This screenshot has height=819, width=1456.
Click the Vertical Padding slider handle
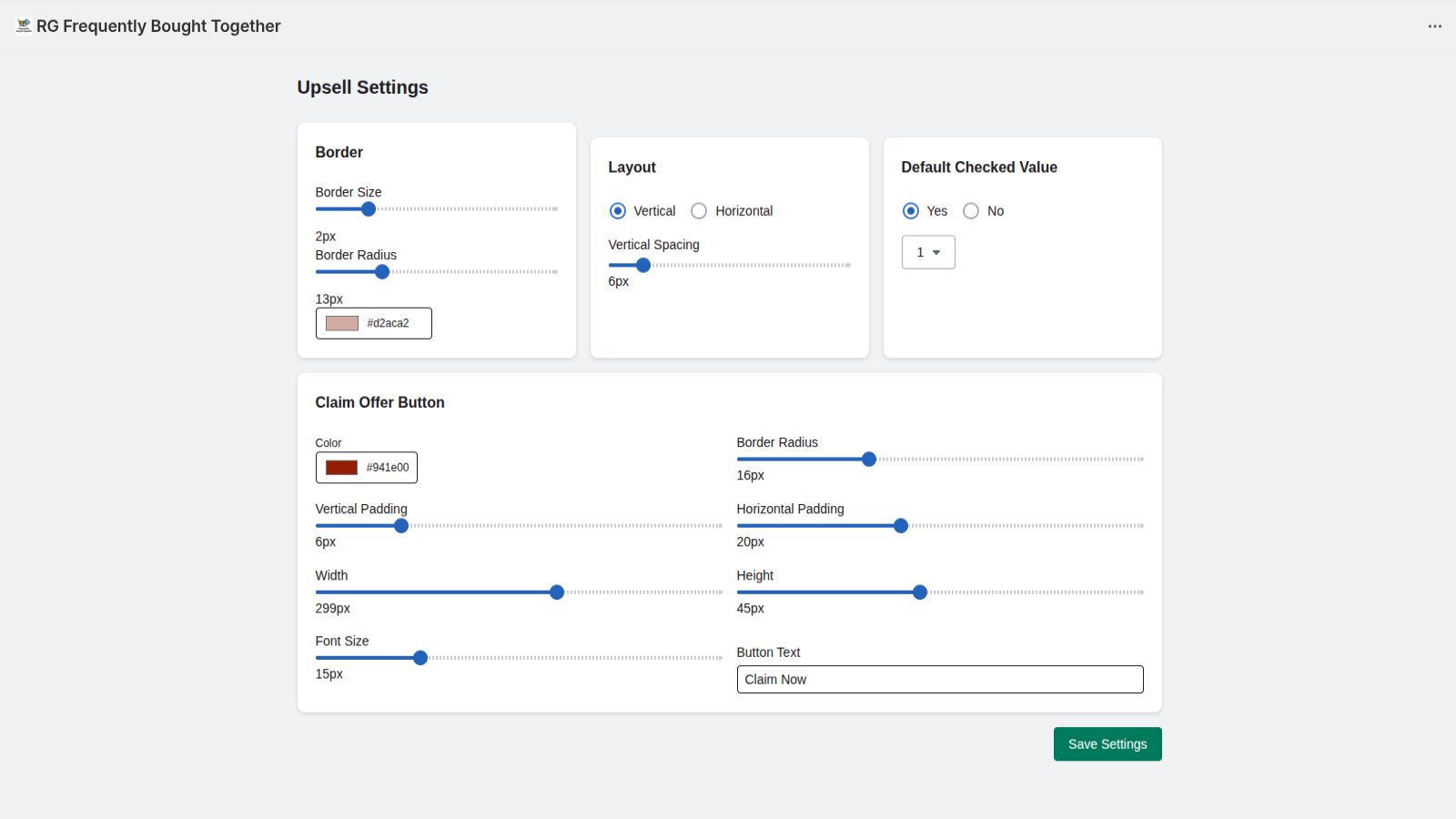point(400,525)
